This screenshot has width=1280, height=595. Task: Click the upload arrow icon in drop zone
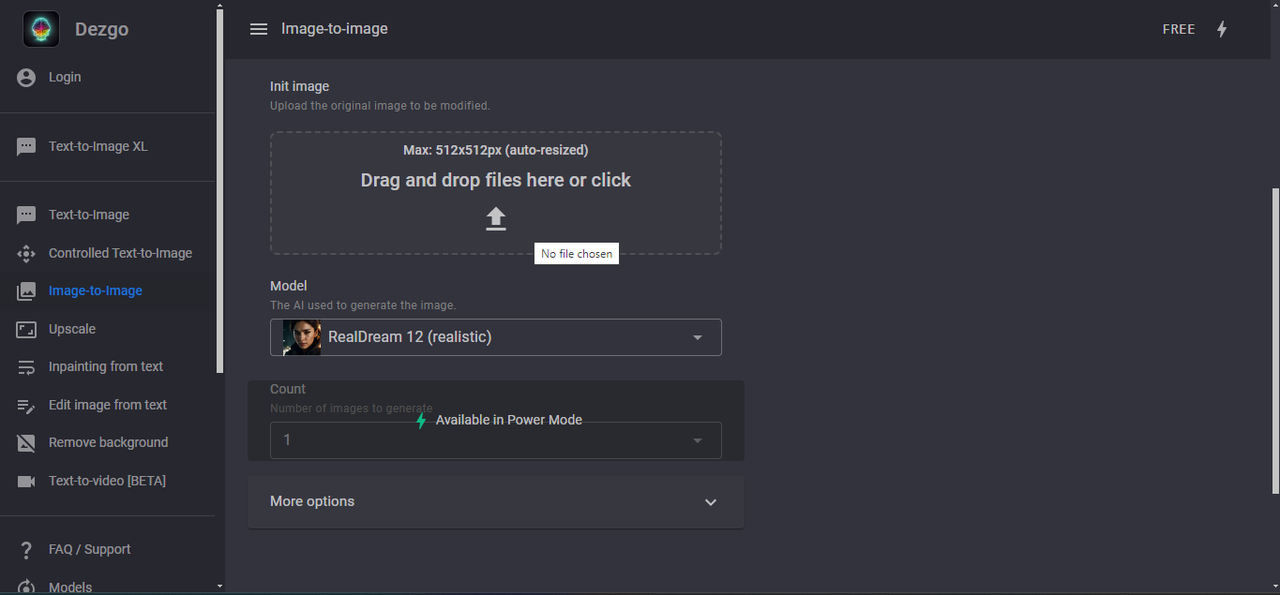click(496, 218)
